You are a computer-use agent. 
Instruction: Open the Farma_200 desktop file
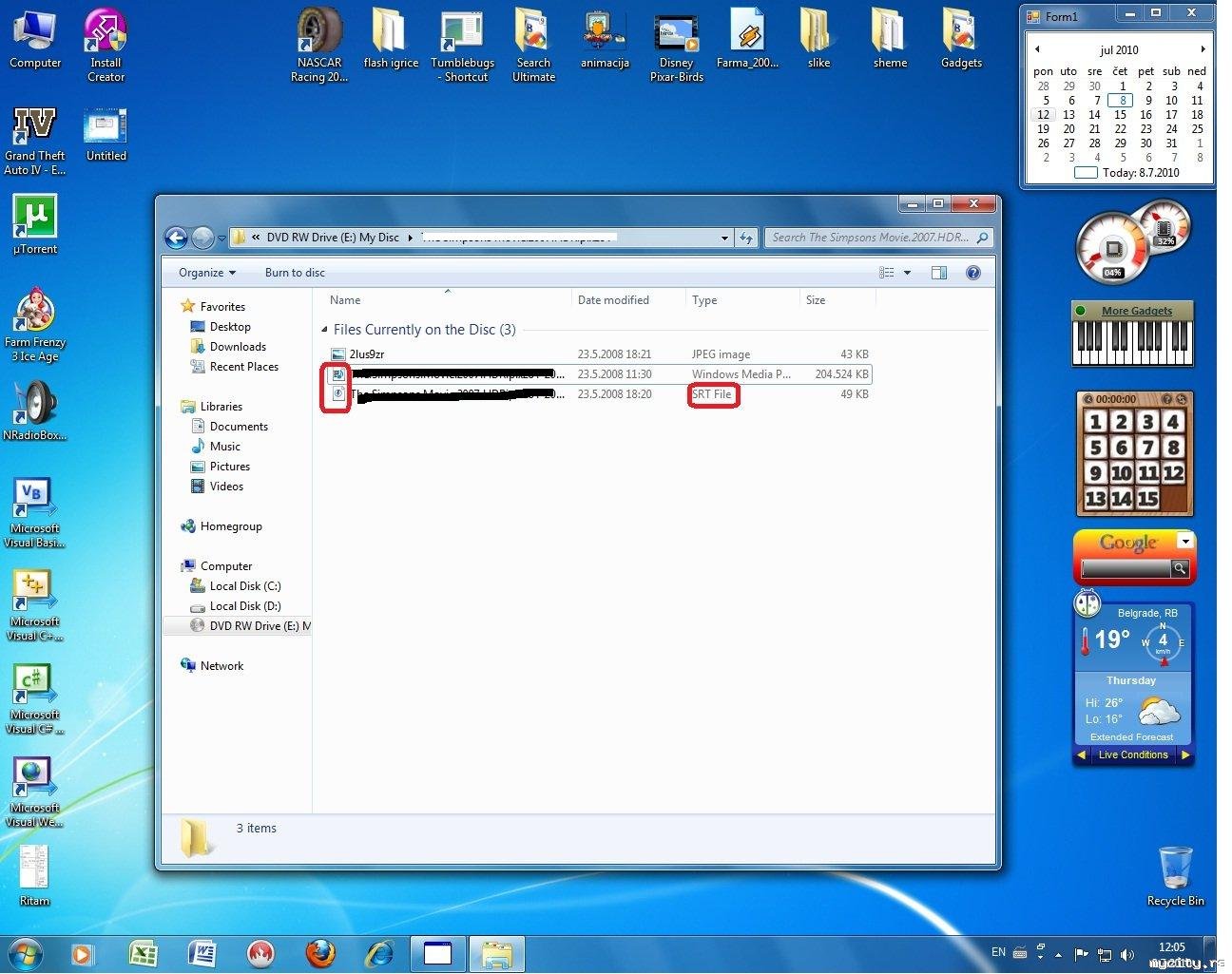click(x=747, y=40)
